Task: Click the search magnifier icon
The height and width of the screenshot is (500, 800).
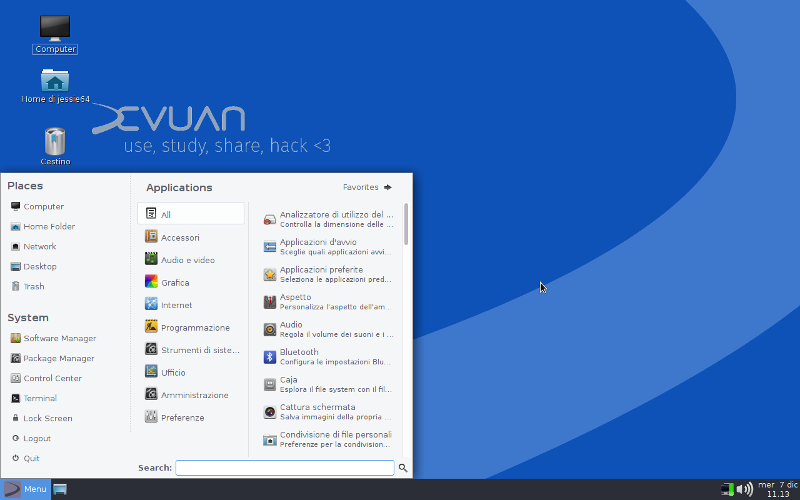Action: [403, 468]
